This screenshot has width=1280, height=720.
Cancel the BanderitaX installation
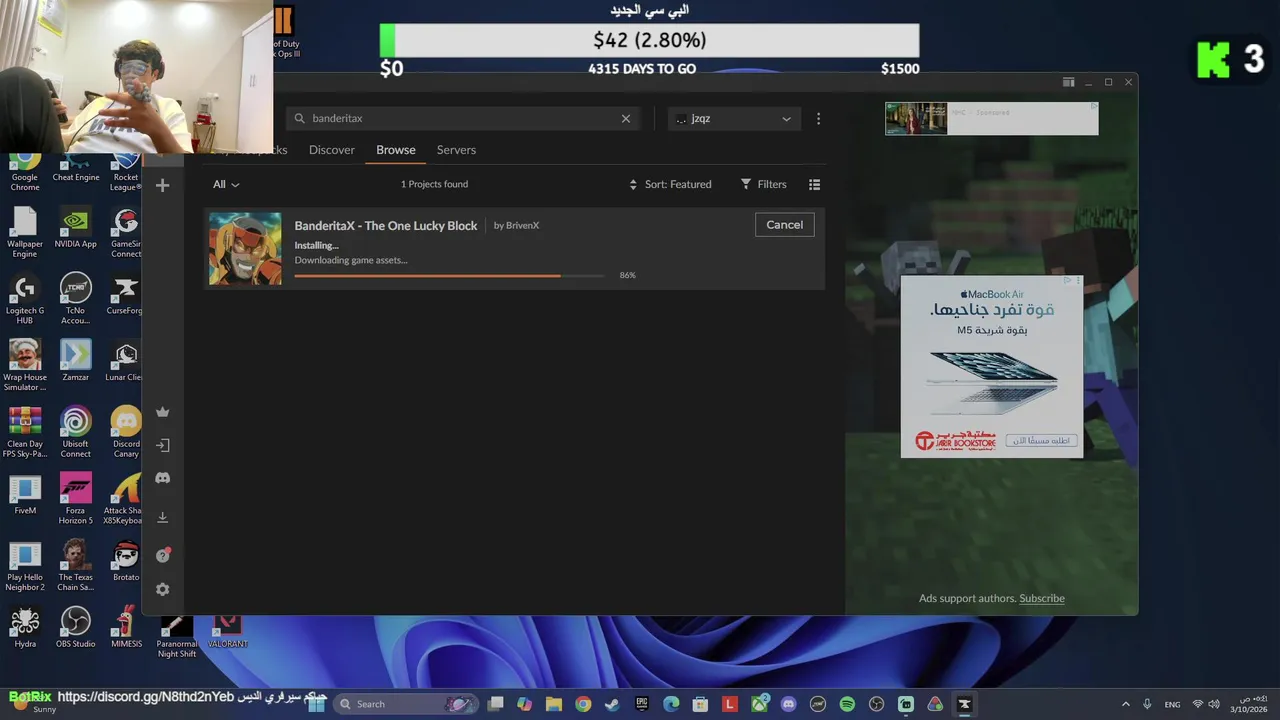784,225
